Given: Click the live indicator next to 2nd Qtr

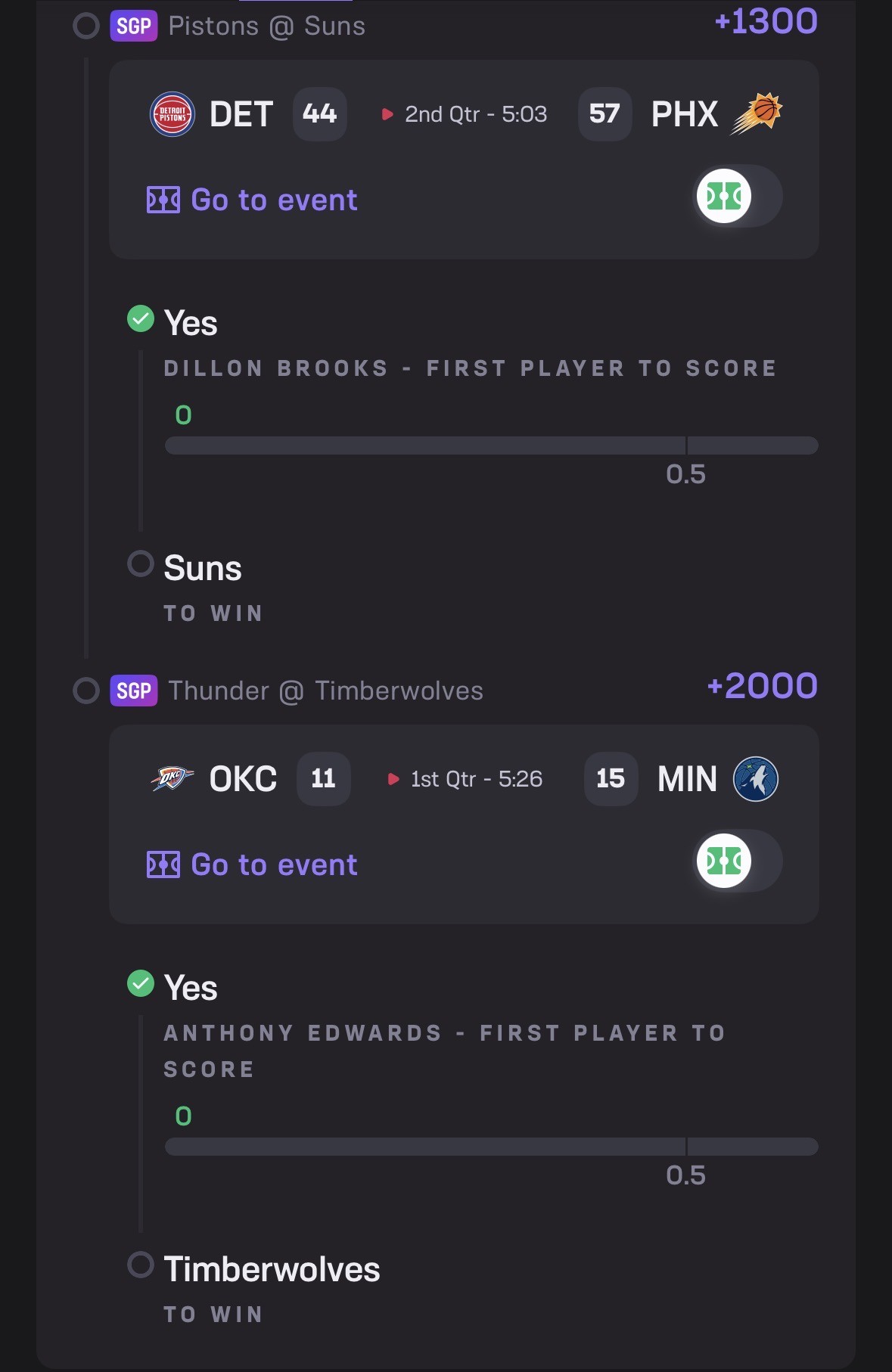Looking at the screenshot, I should (387, 114).
